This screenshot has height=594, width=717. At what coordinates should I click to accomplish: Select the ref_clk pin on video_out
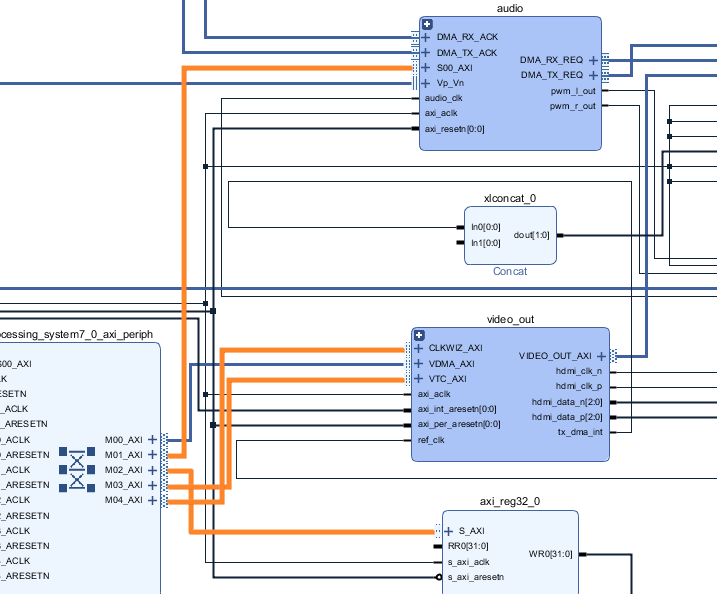tap(431, 439)
